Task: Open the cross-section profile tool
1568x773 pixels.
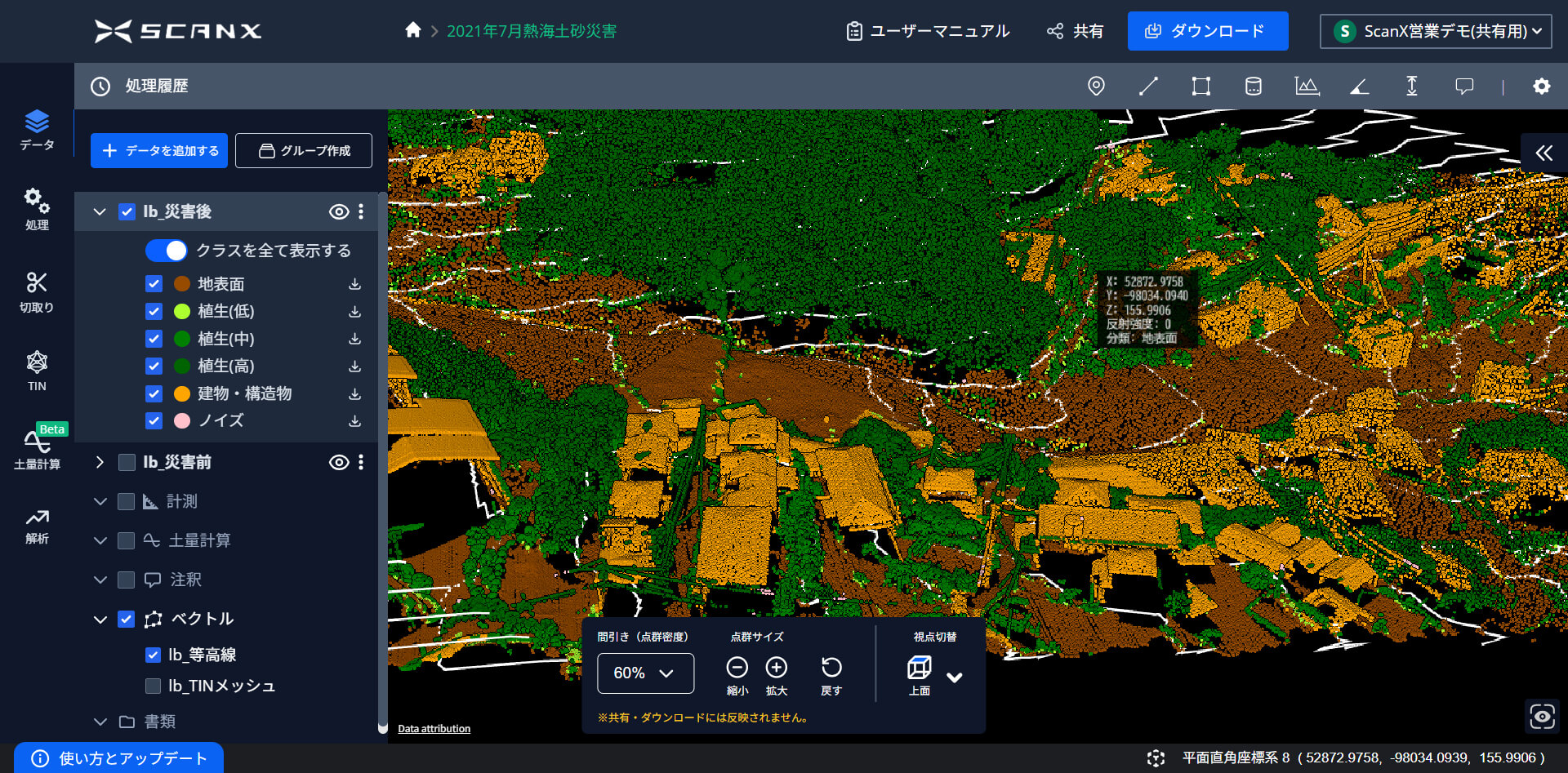Action: coord(1307,86)
